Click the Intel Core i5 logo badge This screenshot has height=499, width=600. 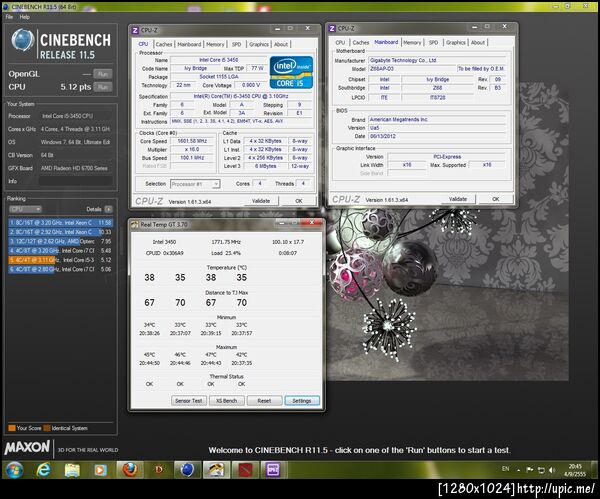click(291, 72)
